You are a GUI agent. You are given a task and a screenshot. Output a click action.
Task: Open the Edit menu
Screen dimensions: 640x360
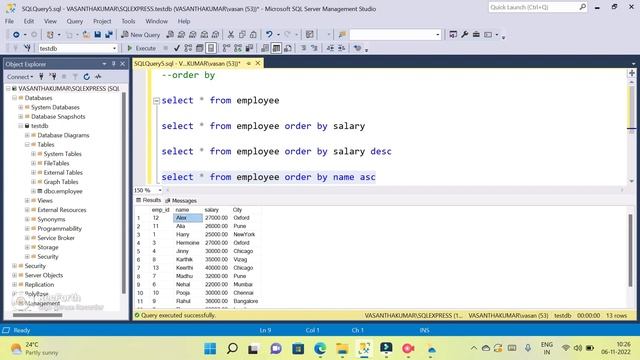tap(29, 21)
